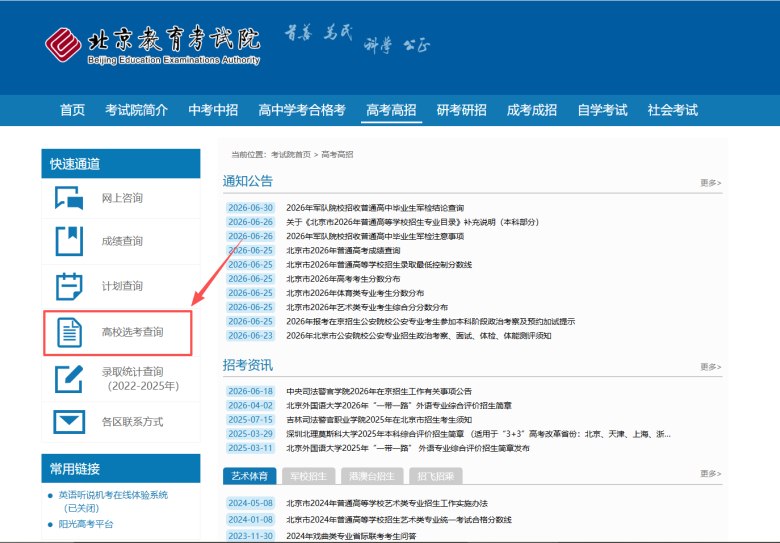Open 吉林司法警官职业学院2025年招生考生须知
Screen dimensions: 780x543
(x=379, y=420)
